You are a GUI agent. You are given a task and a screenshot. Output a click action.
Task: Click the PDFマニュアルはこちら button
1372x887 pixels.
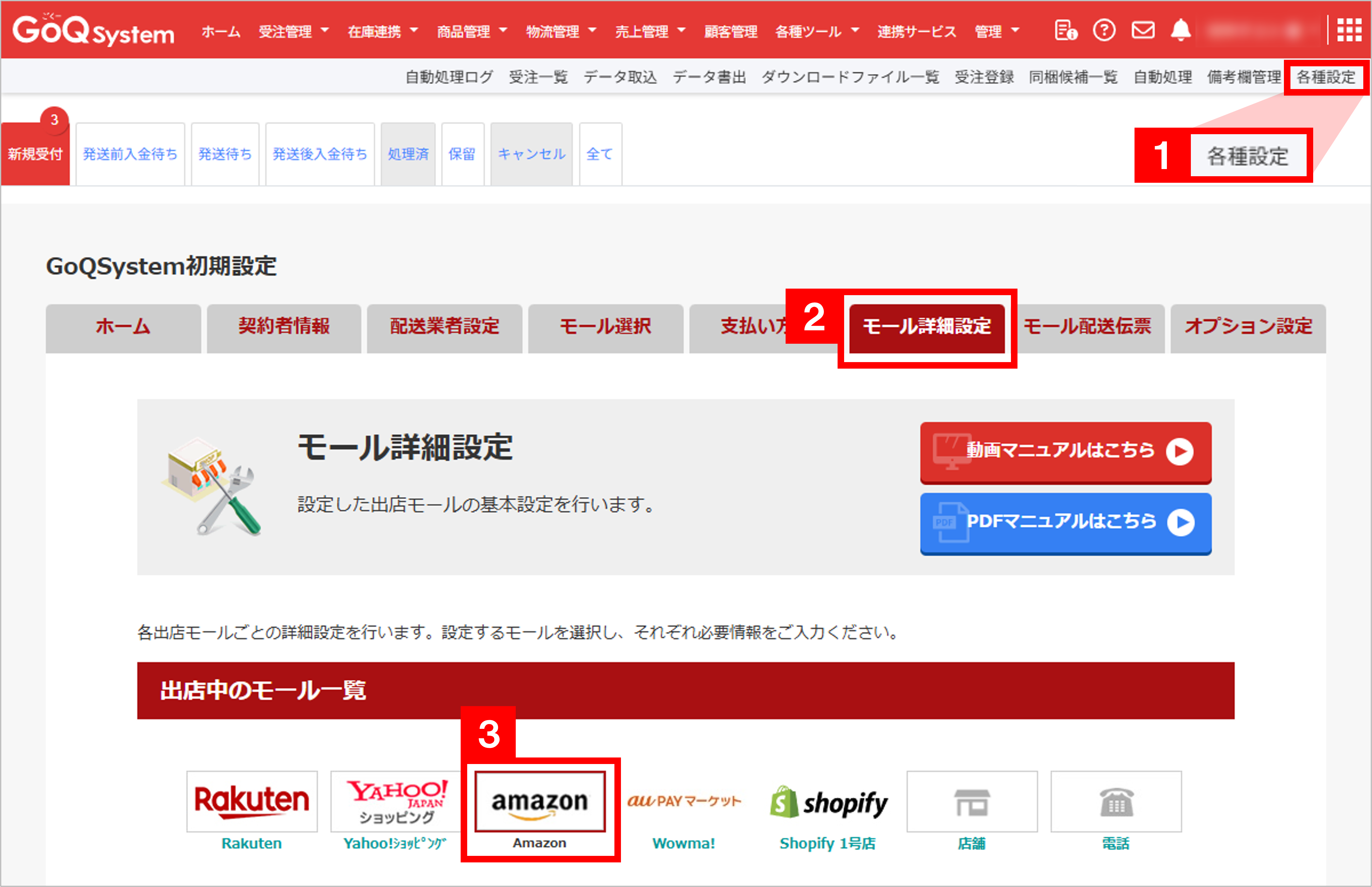(1064, 523)
